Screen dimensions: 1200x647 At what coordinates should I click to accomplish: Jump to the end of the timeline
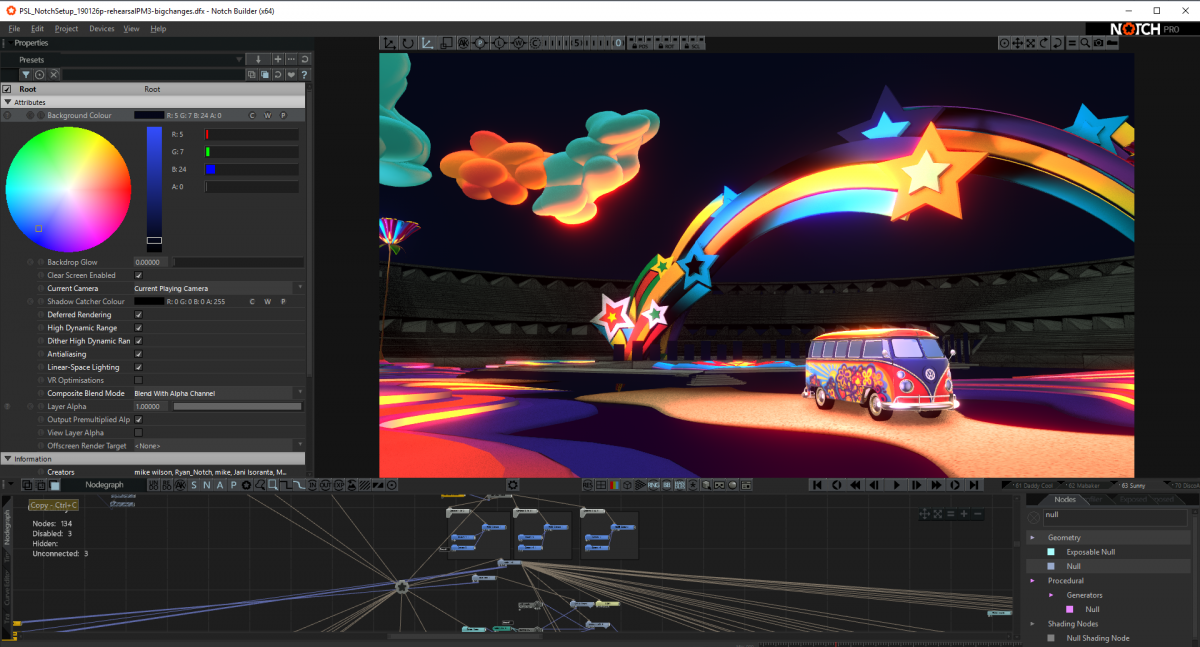975,485
